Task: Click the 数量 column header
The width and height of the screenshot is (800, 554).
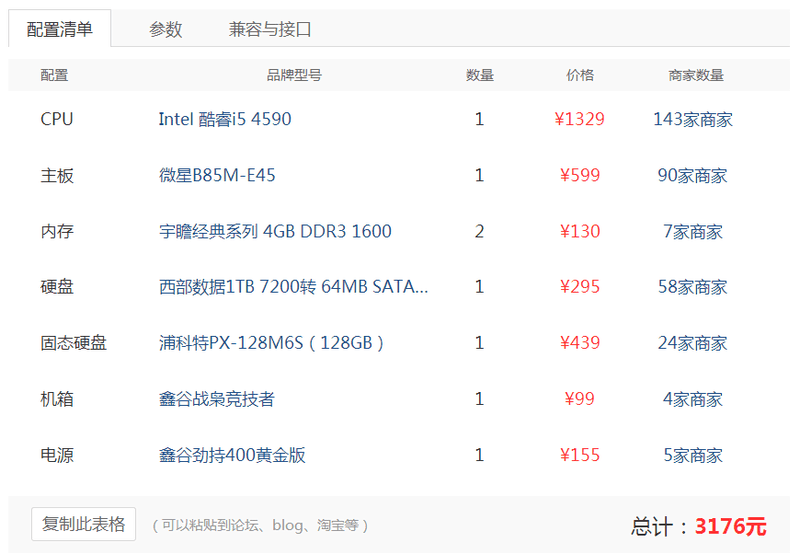Action: (480, 75)
